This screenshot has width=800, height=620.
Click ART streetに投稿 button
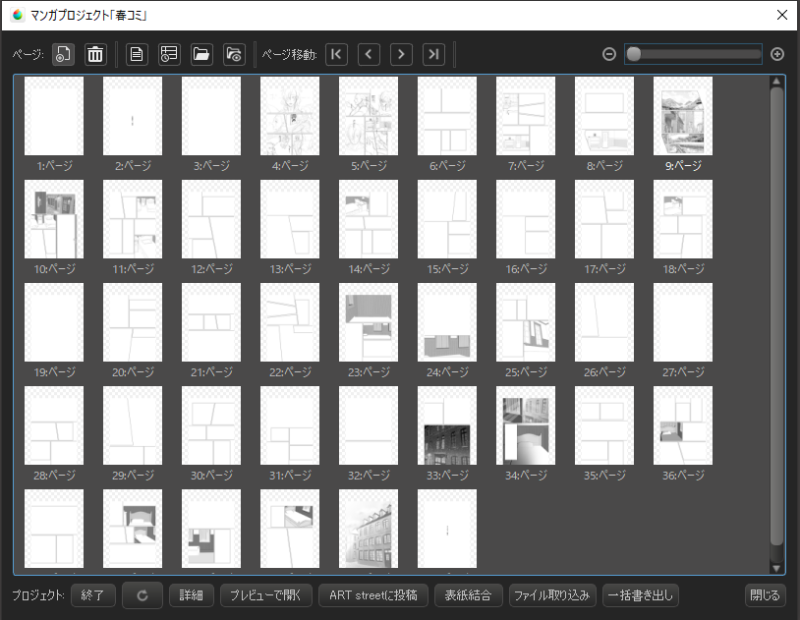[373, 596]
